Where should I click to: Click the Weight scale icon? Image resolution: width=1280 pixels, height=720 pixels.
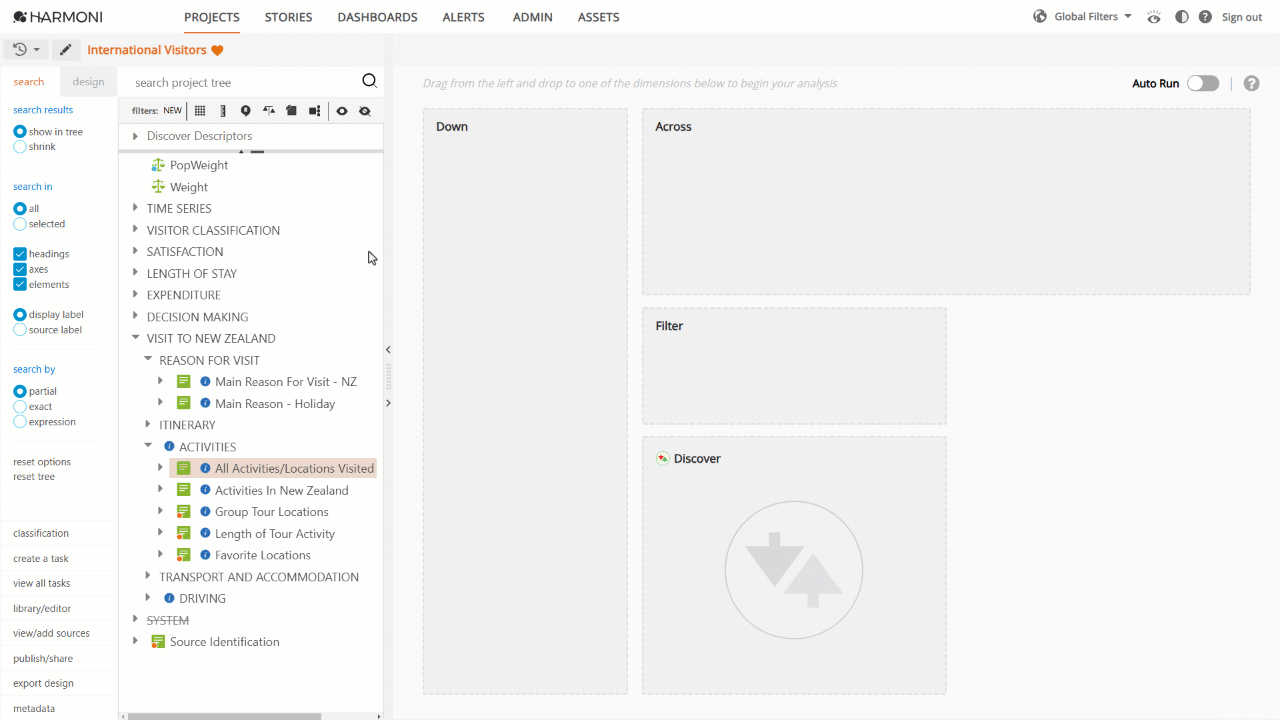157,187
